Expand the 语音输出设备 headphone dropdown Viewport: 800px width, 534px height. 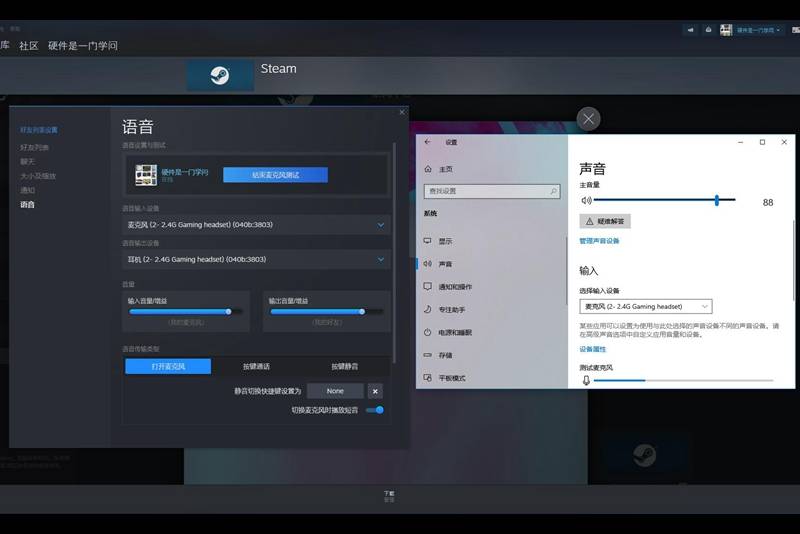(257, 259)
